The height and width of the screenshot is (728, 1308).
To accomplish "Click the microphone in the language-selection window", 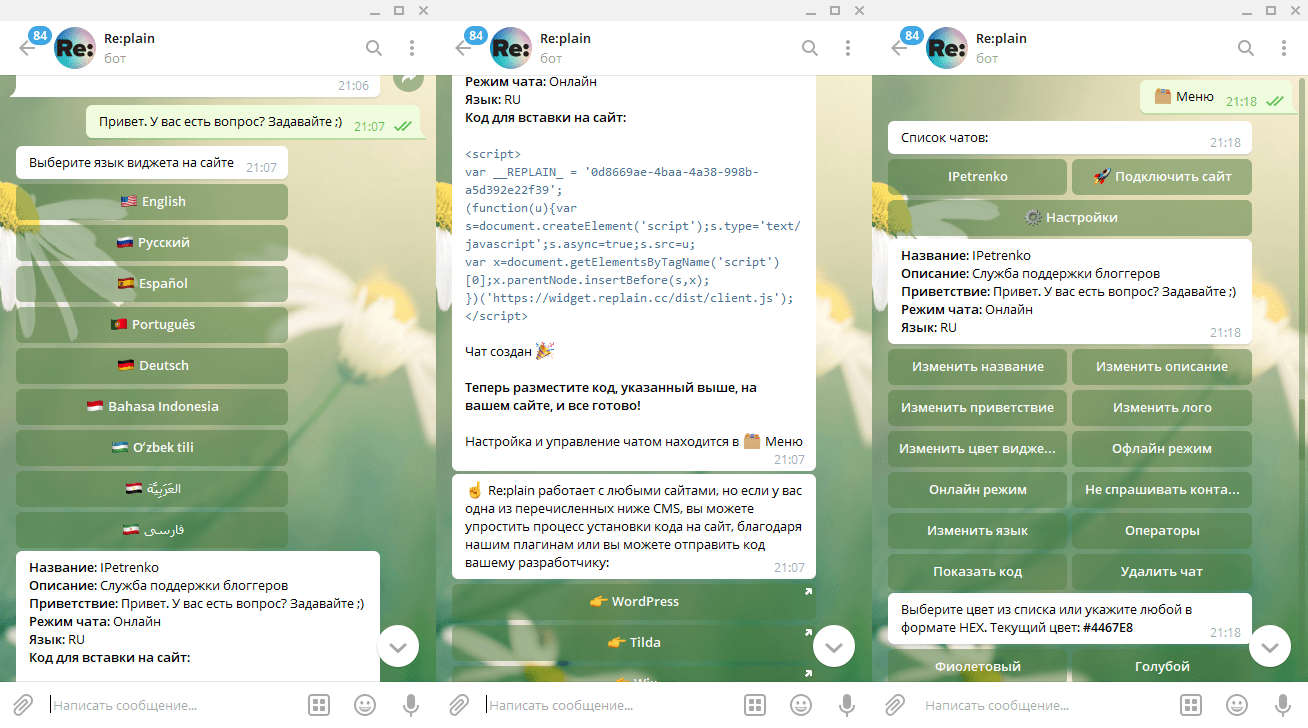I will pyautogui.click(x=410, y=705).
